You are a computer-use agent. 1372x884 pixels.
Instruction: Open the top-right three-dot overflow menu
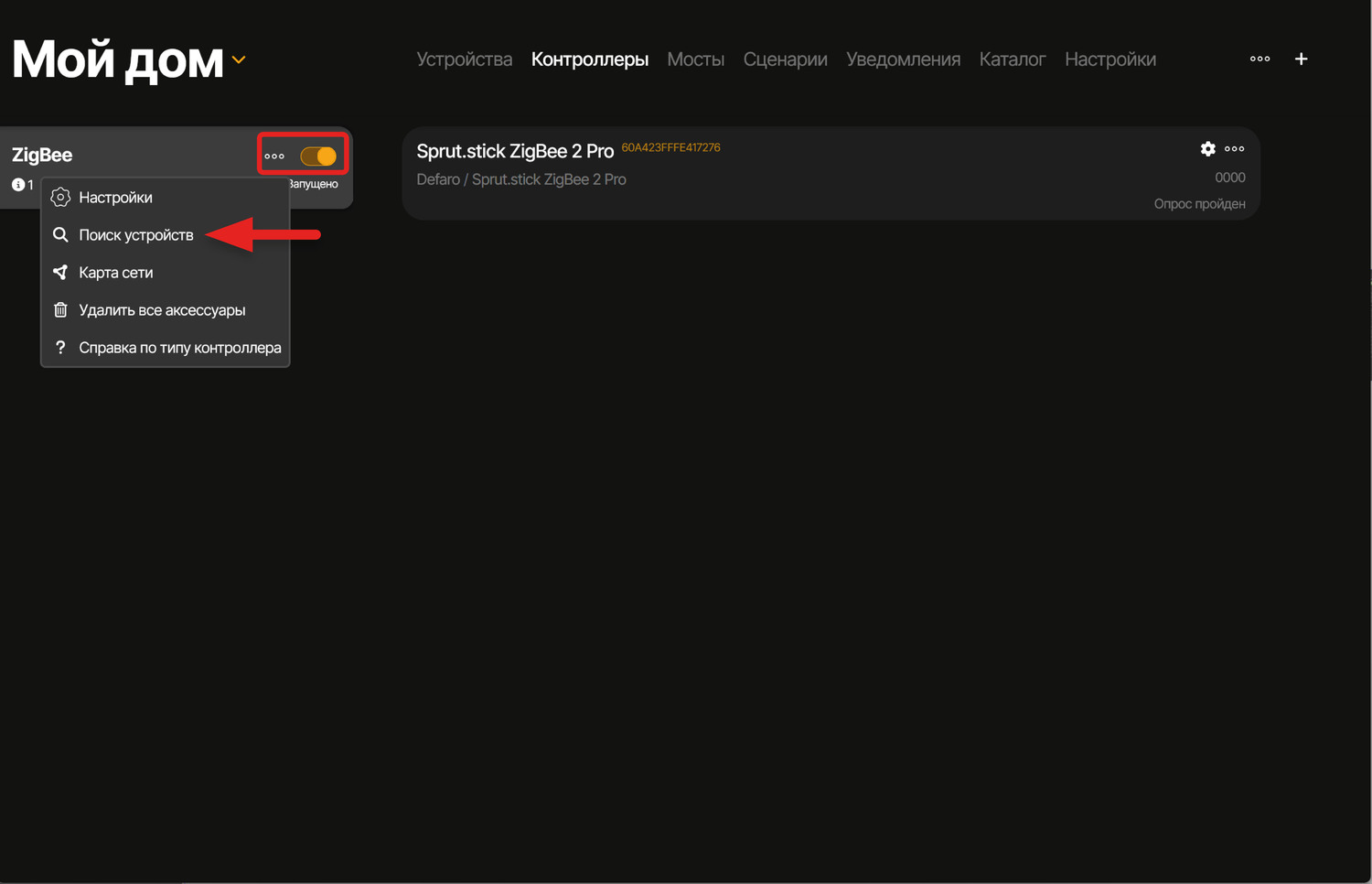pyautogui.click(x=1259, y=59)
